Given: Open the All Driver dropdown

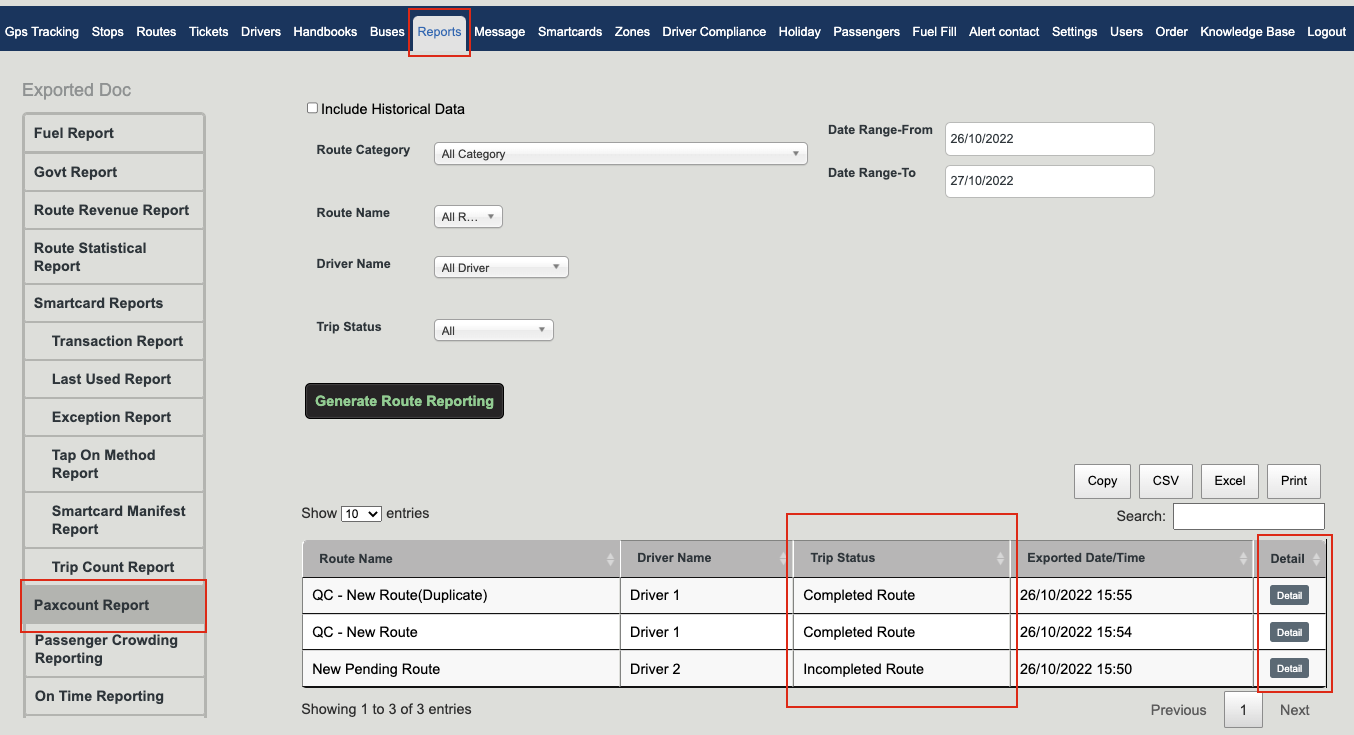Looking at the screenshot, I should (x=500, y=266).
